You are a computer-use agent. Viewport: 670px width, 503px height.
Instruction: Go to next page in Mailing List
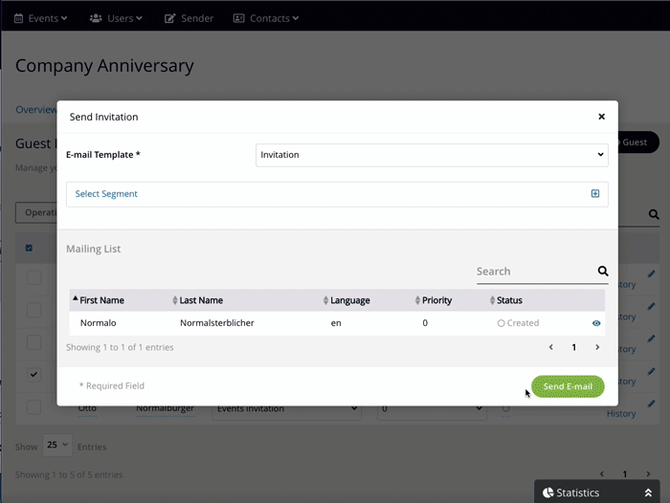point(597,348)
